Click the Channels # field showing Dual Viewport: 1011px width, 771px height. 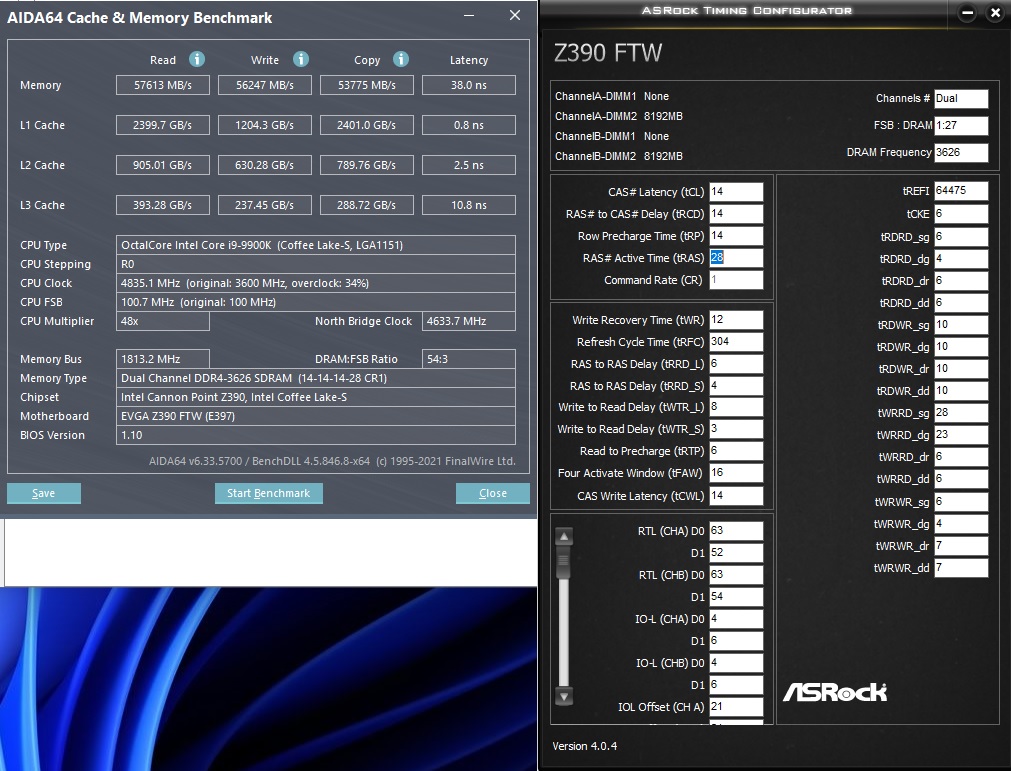click(961, 98)
